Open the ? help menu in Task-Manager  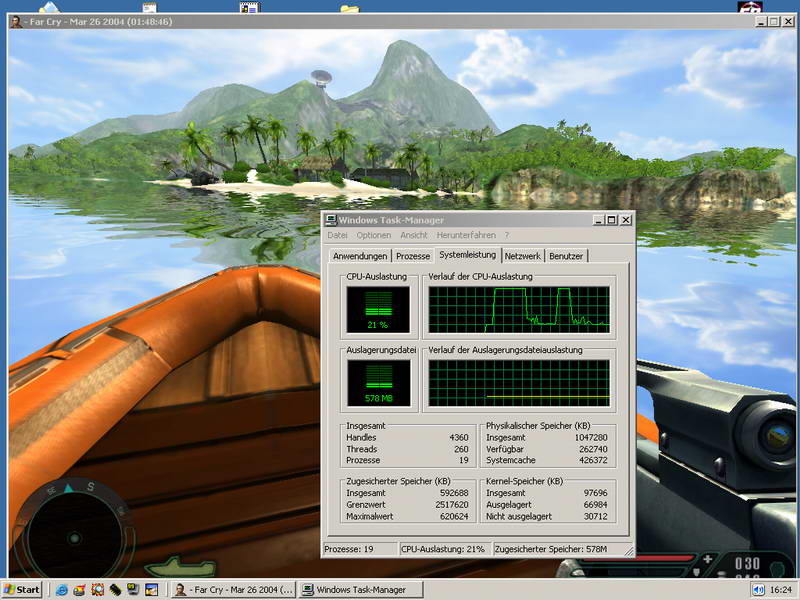pyautogui.click(x=507, y=235)
